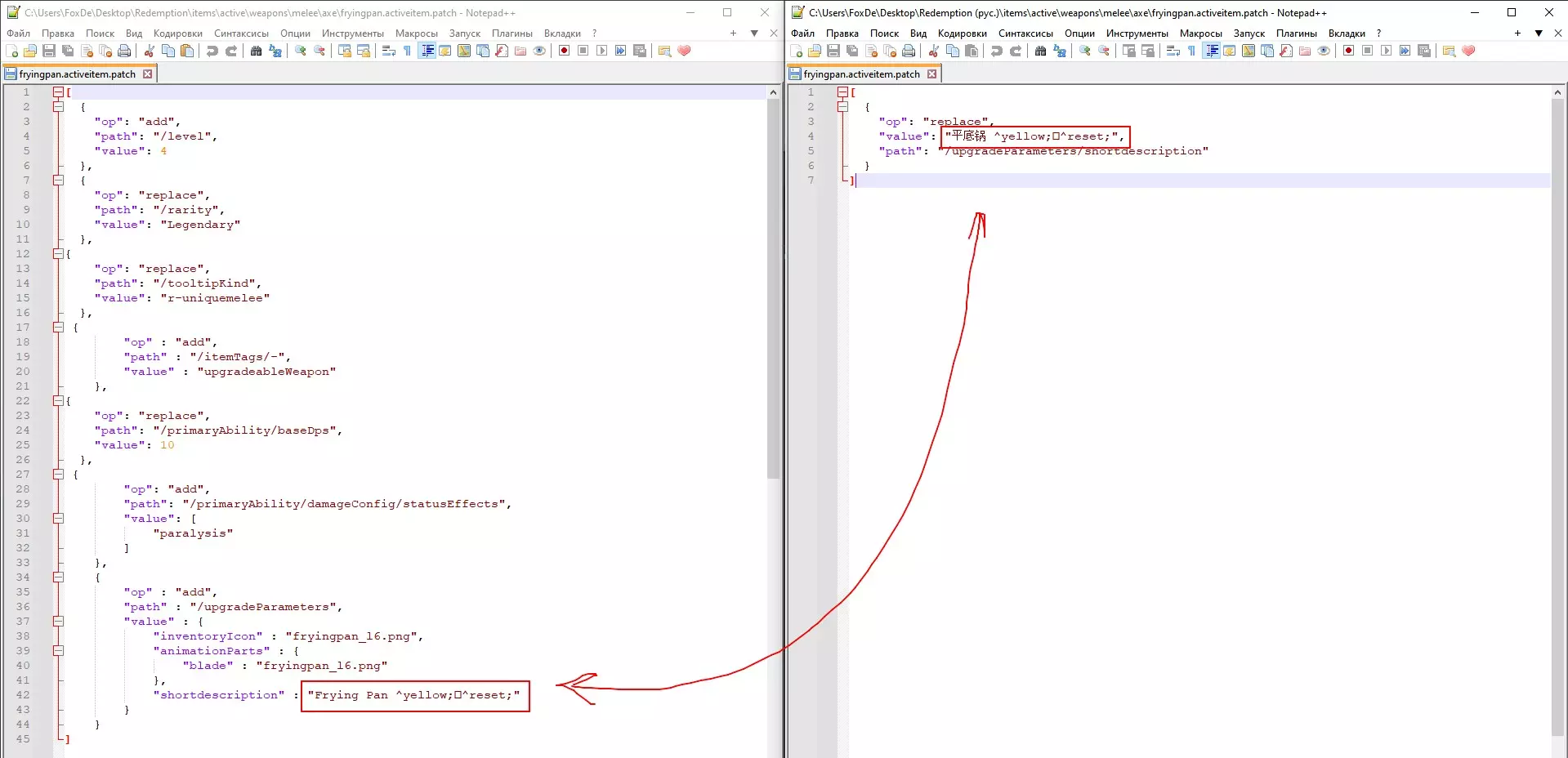Image resolution: width=1568 pixels, height=758 pixels.
Task: Zoom in using Redemption (pyc.) window toolbar
Action: pyautogui.click(x=1085, y=51)
